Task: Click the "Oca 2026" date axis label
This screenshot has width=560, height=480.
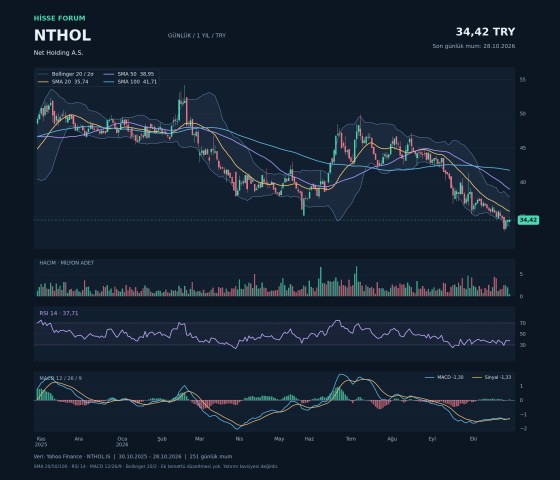Action: 122,442
